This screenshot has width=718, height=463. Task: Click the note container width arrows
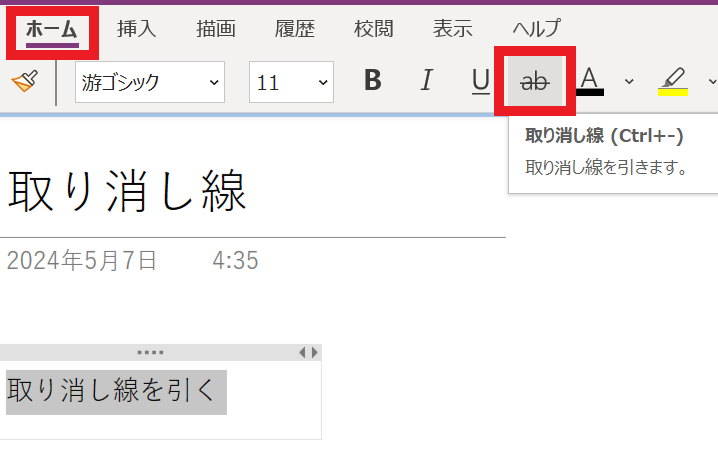[x=308, y=353]
